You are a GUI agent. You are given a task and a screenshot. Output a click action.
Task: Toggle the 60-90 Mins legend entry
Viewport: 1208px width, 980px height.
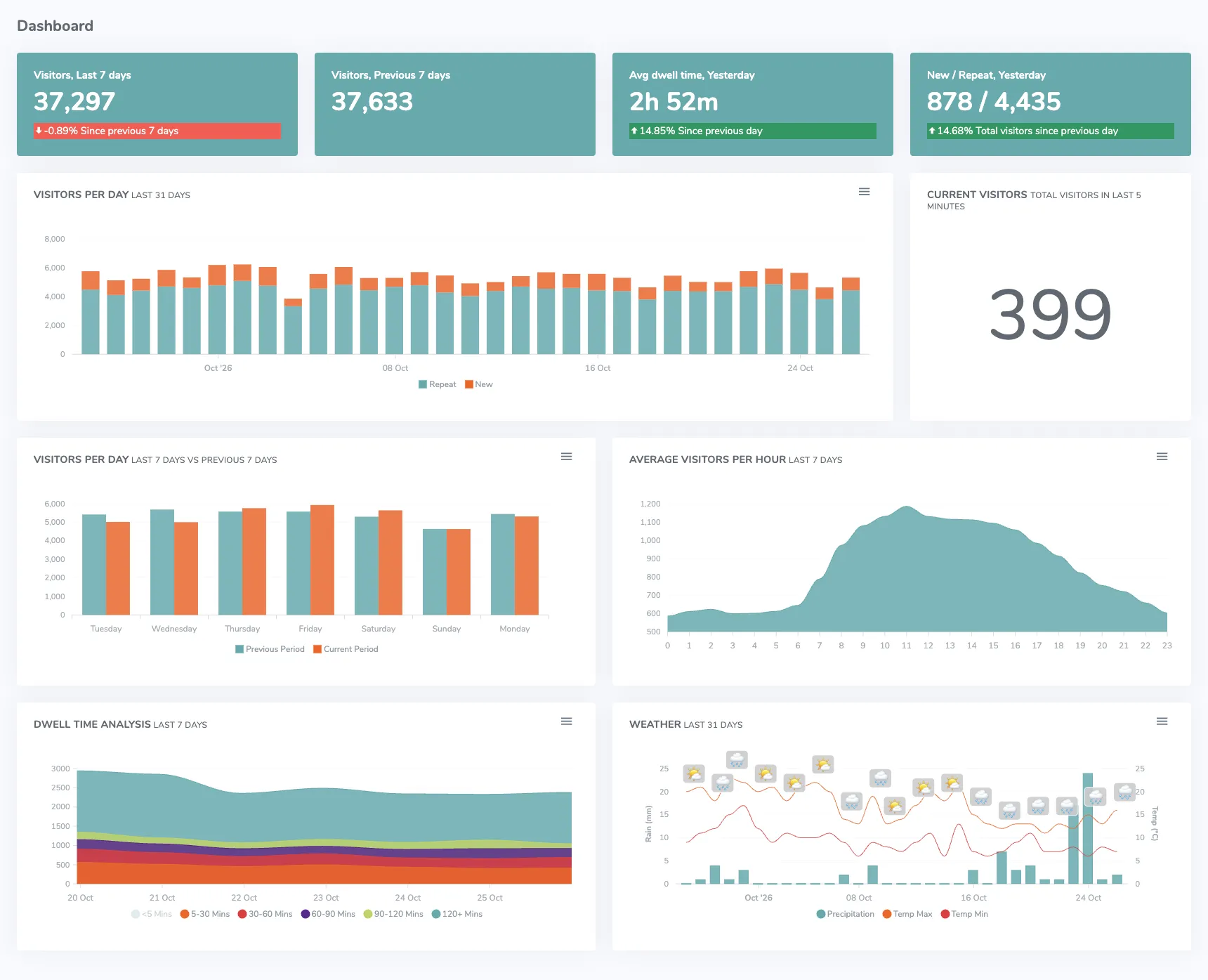328,914
